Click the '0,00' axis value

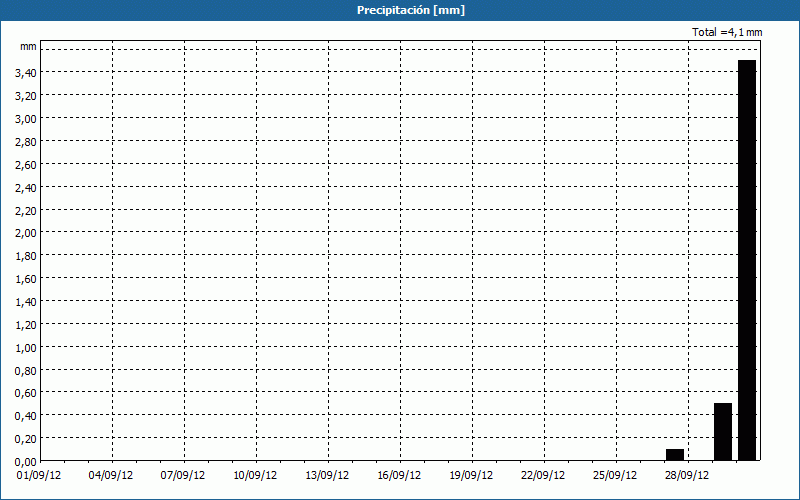[26, 462]
